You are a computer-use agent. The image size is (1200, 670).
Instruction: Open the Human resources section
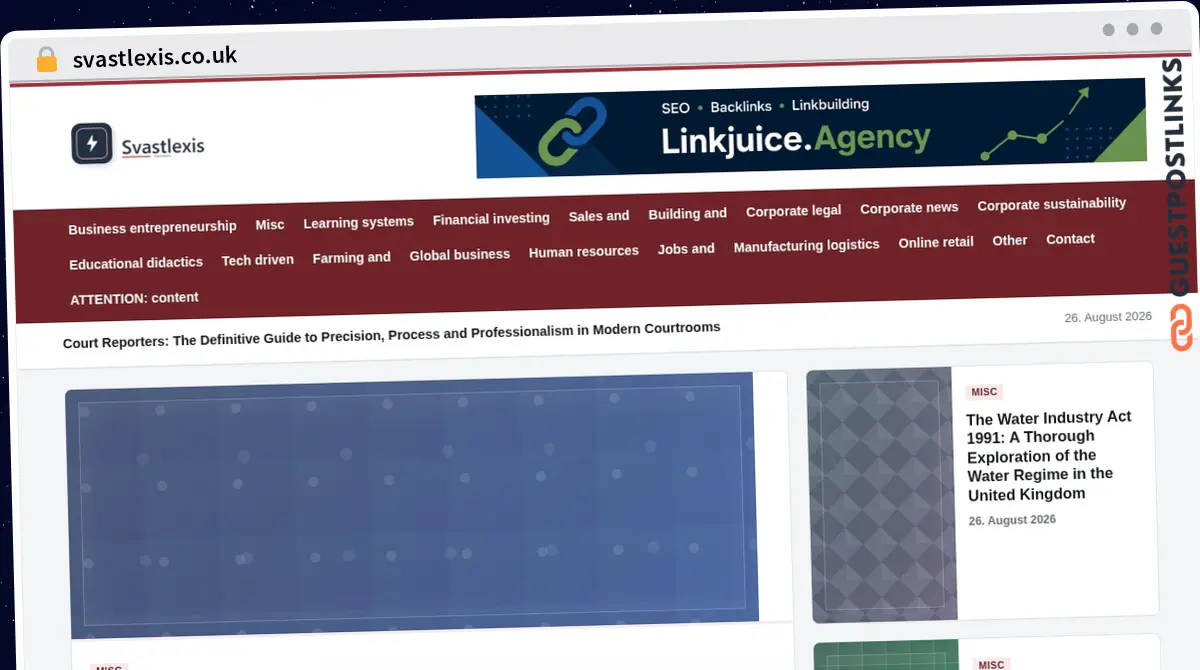pyautogui.click(x=584, y=252)
